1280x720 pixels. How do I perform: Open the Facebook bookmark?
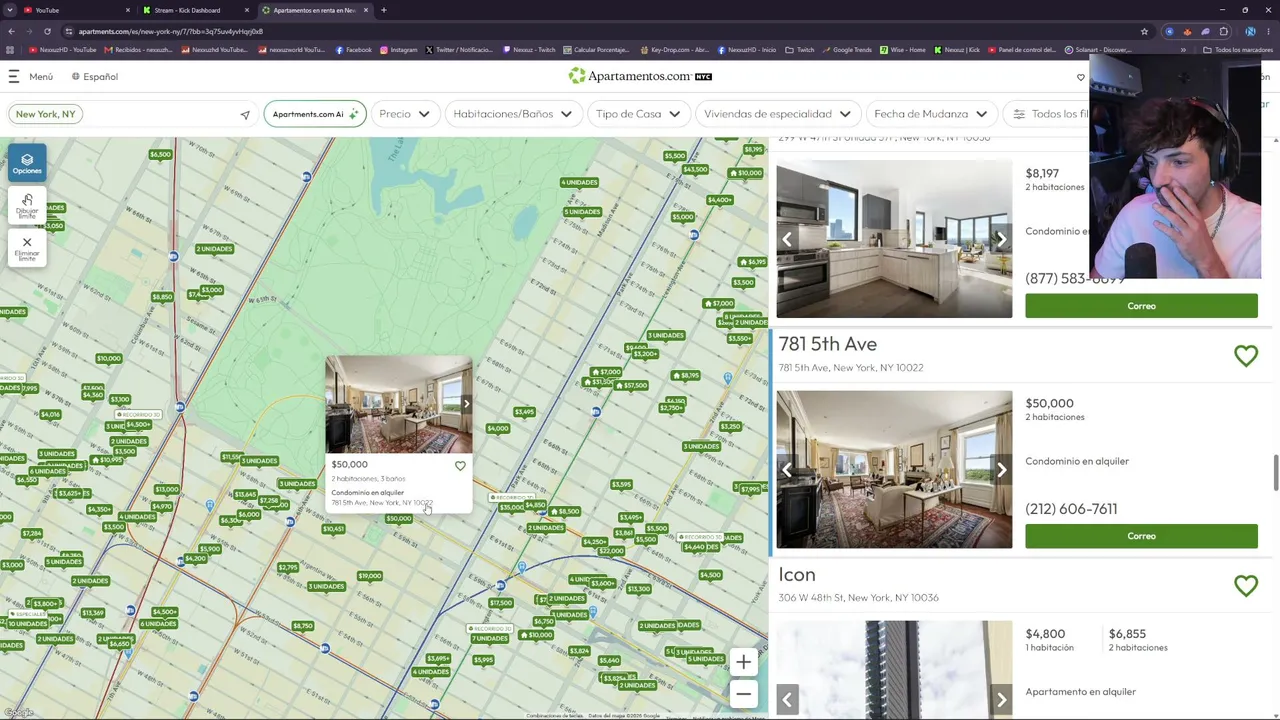pyautogui.click(x=354, y=50)
